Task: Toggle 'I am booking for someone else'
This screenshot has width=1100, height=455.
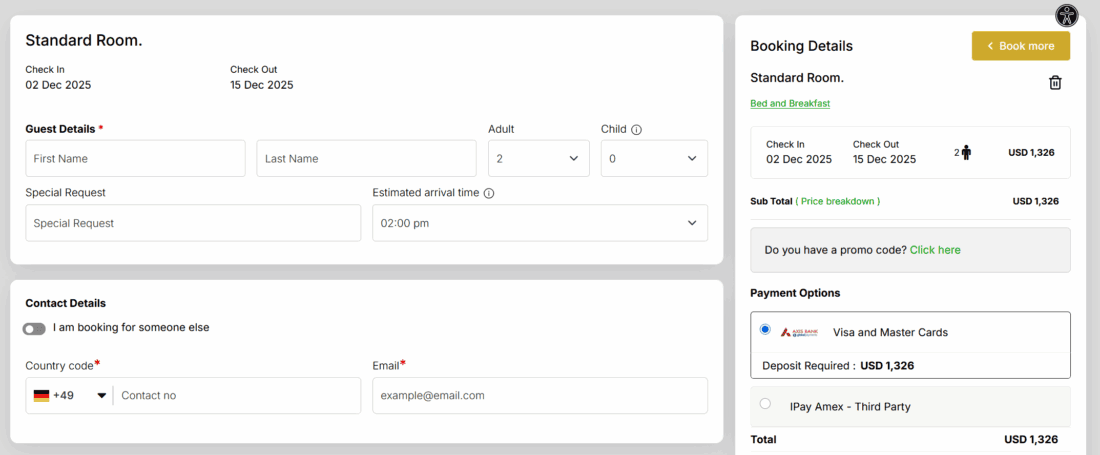Action: tap(35, 328)
